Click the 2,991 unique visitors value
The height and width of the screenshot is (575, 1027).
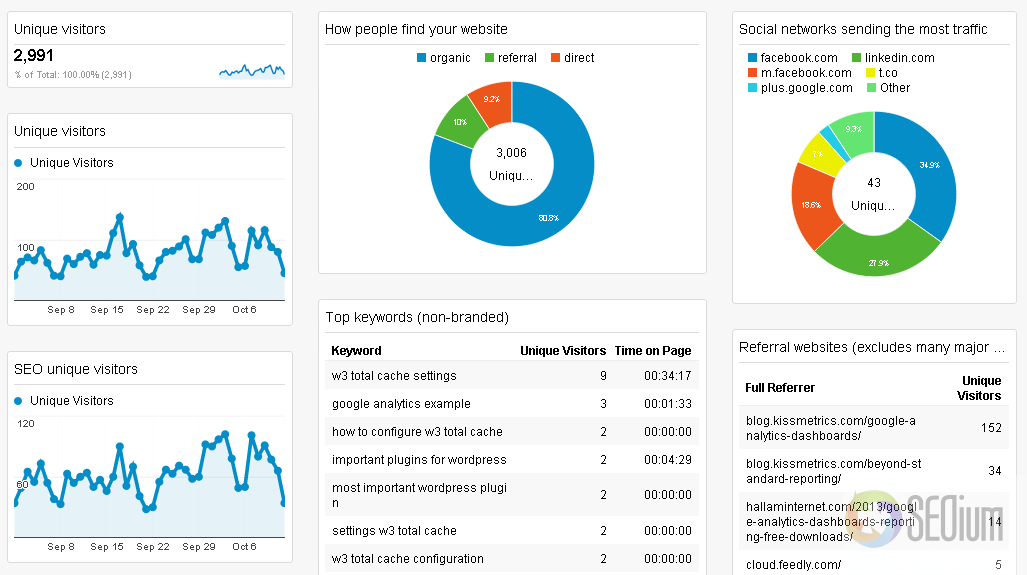click(33, 56)
